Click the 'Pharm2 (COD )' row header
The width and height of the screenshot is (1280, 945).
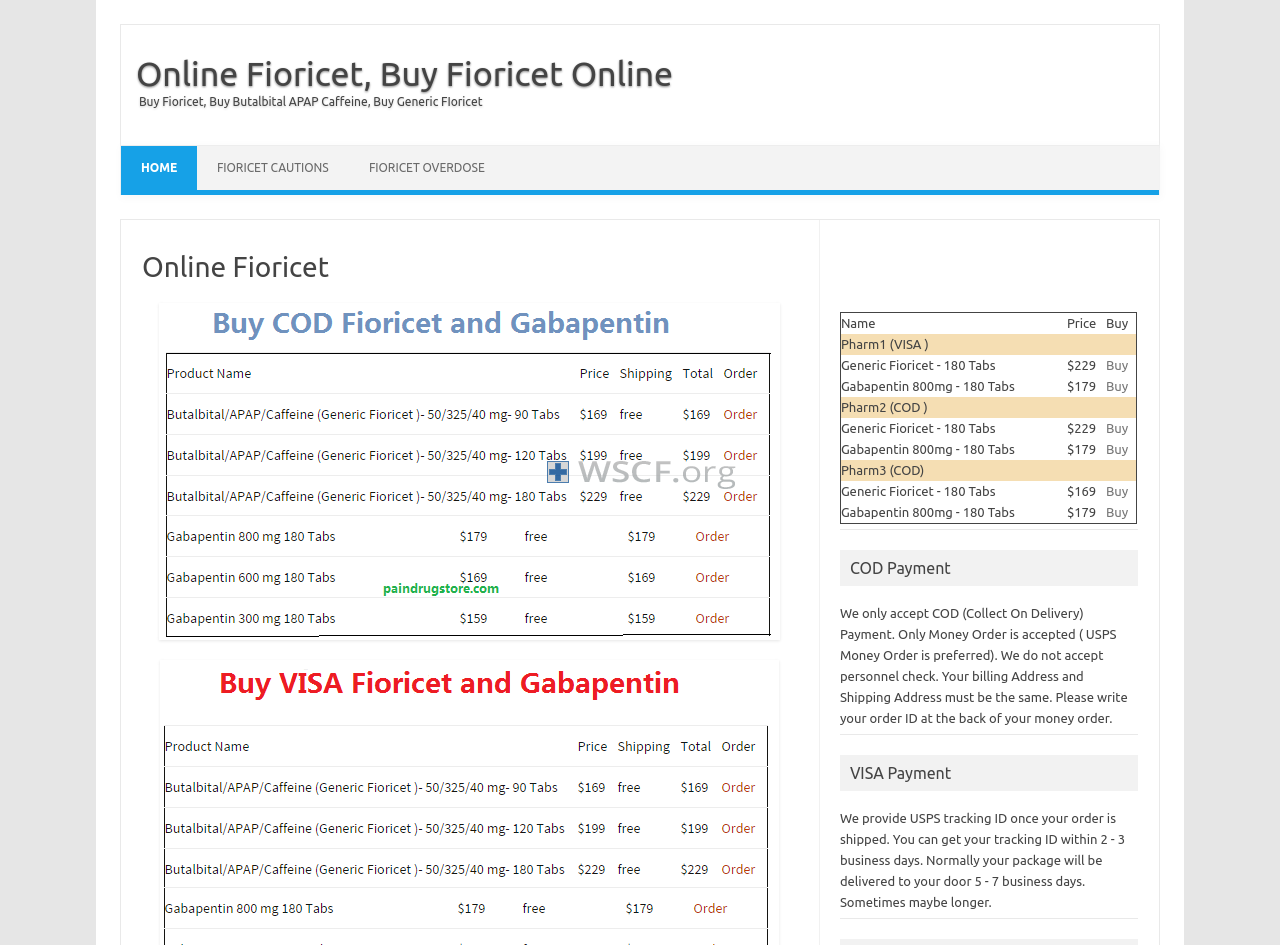[988, 407]
